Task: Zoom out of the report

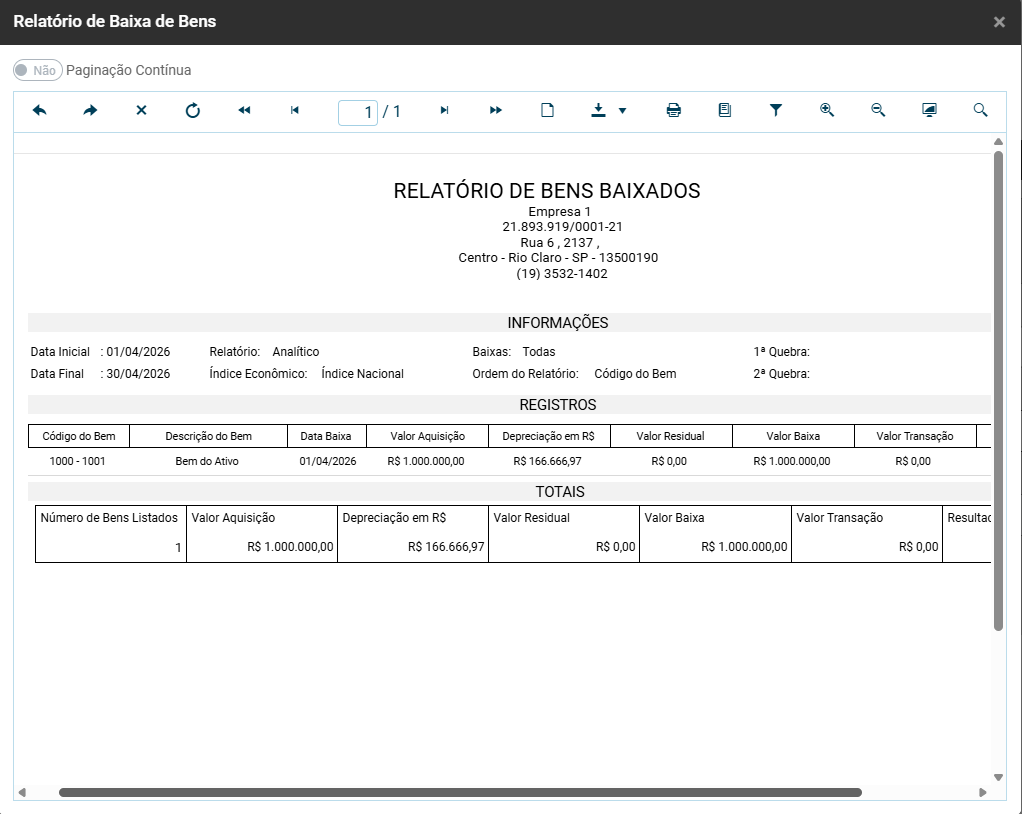Action: click(x=878, y=111)
